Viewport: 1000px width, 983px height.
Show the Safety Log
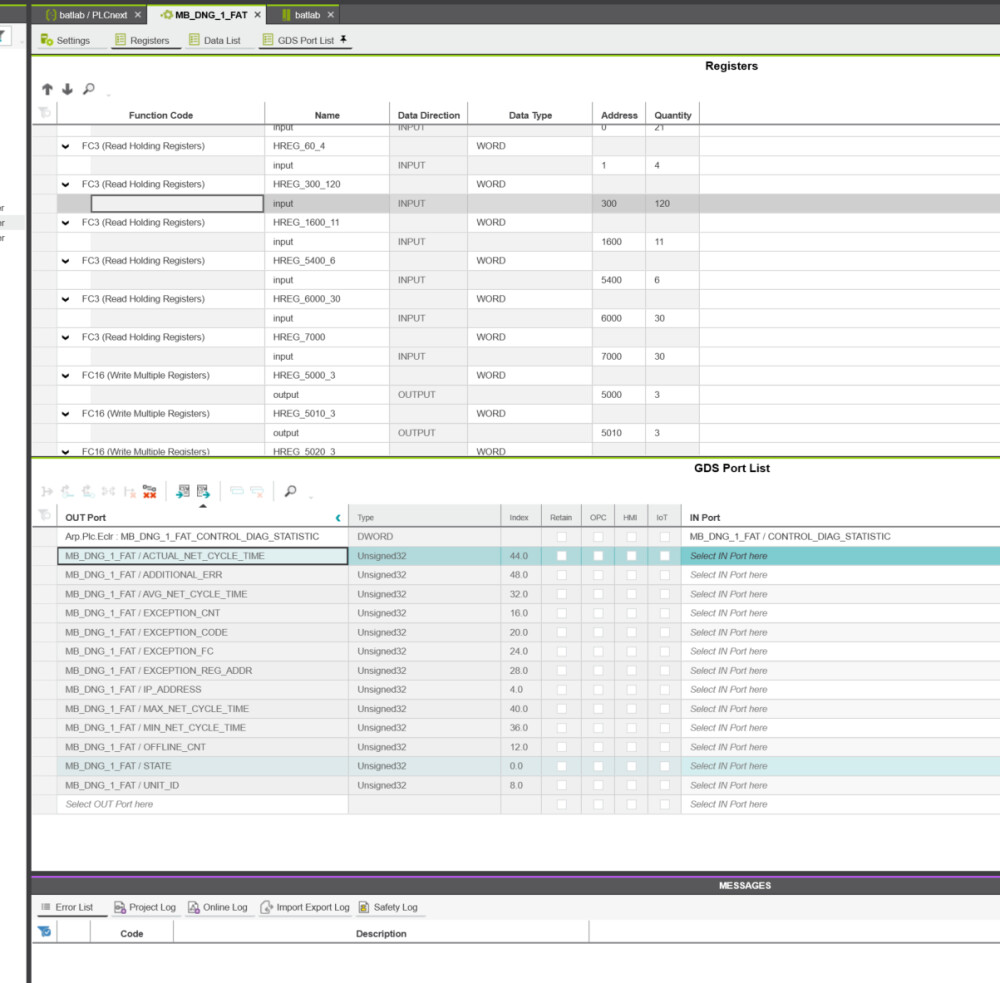pos(388,907)
